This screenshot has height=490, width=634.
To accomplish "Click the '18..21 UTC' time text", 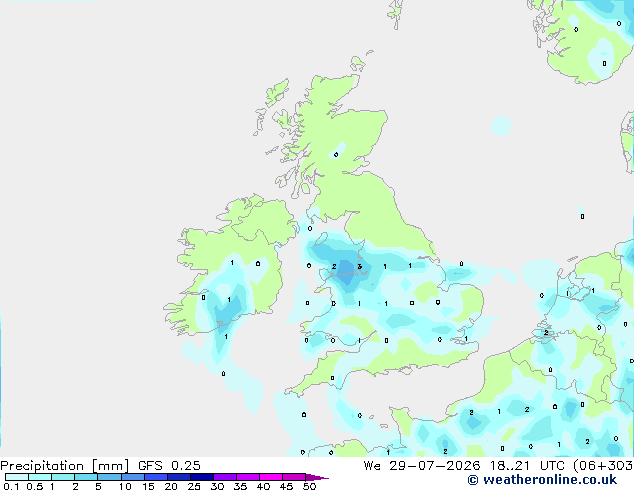I will pyautogui.click(x=527, y=466).
